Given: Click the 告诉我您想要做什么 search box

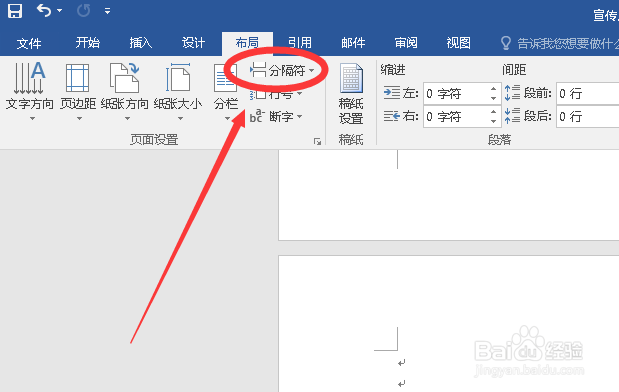Looking at the screenshot, I should [x=568, y=43].
